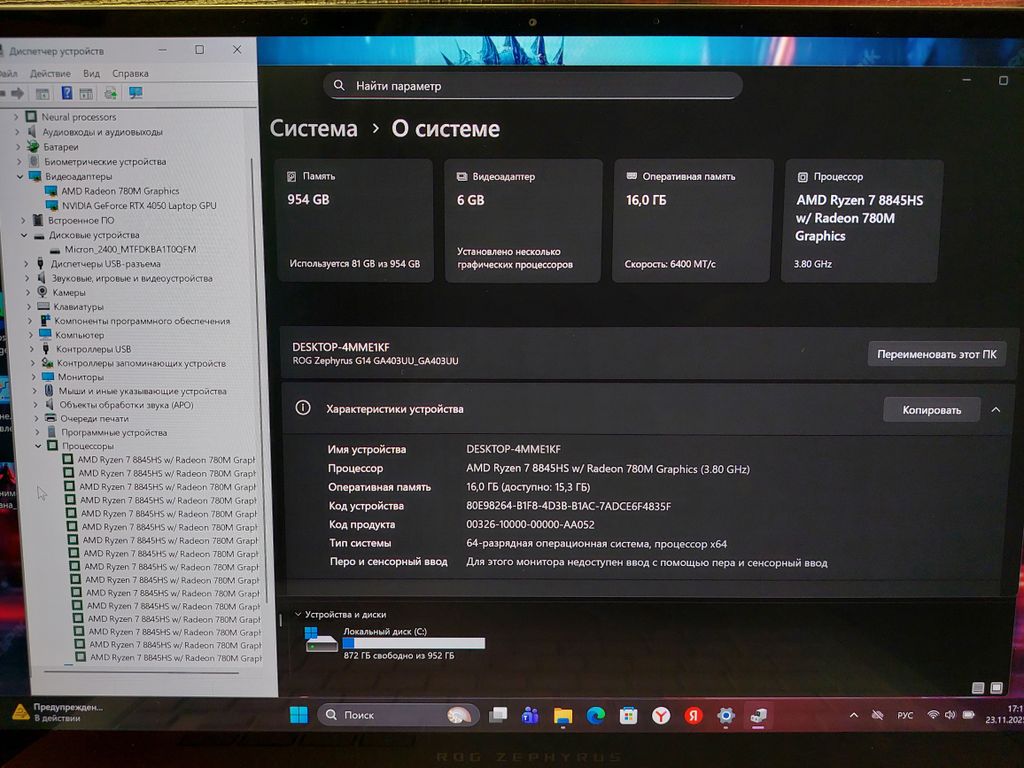Collapse the Характеристики устройства section chevron
This screenshot has height=768, width=1024.
[995, 409]
